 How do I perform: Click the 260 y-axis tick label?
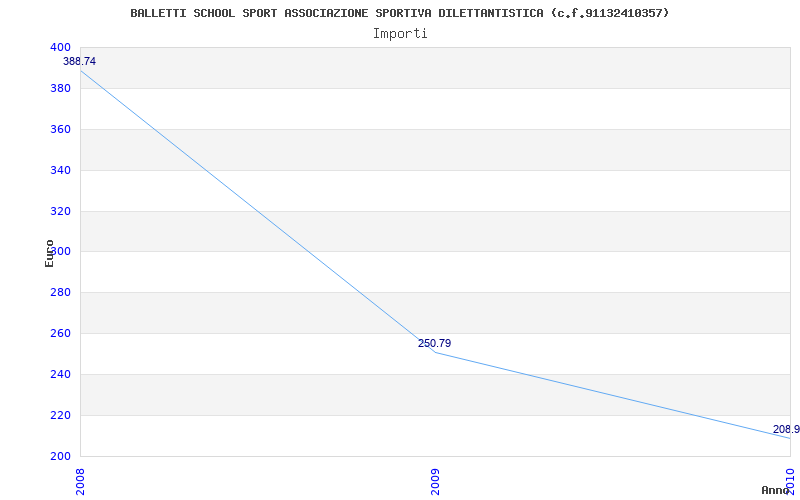coord(60,333)
